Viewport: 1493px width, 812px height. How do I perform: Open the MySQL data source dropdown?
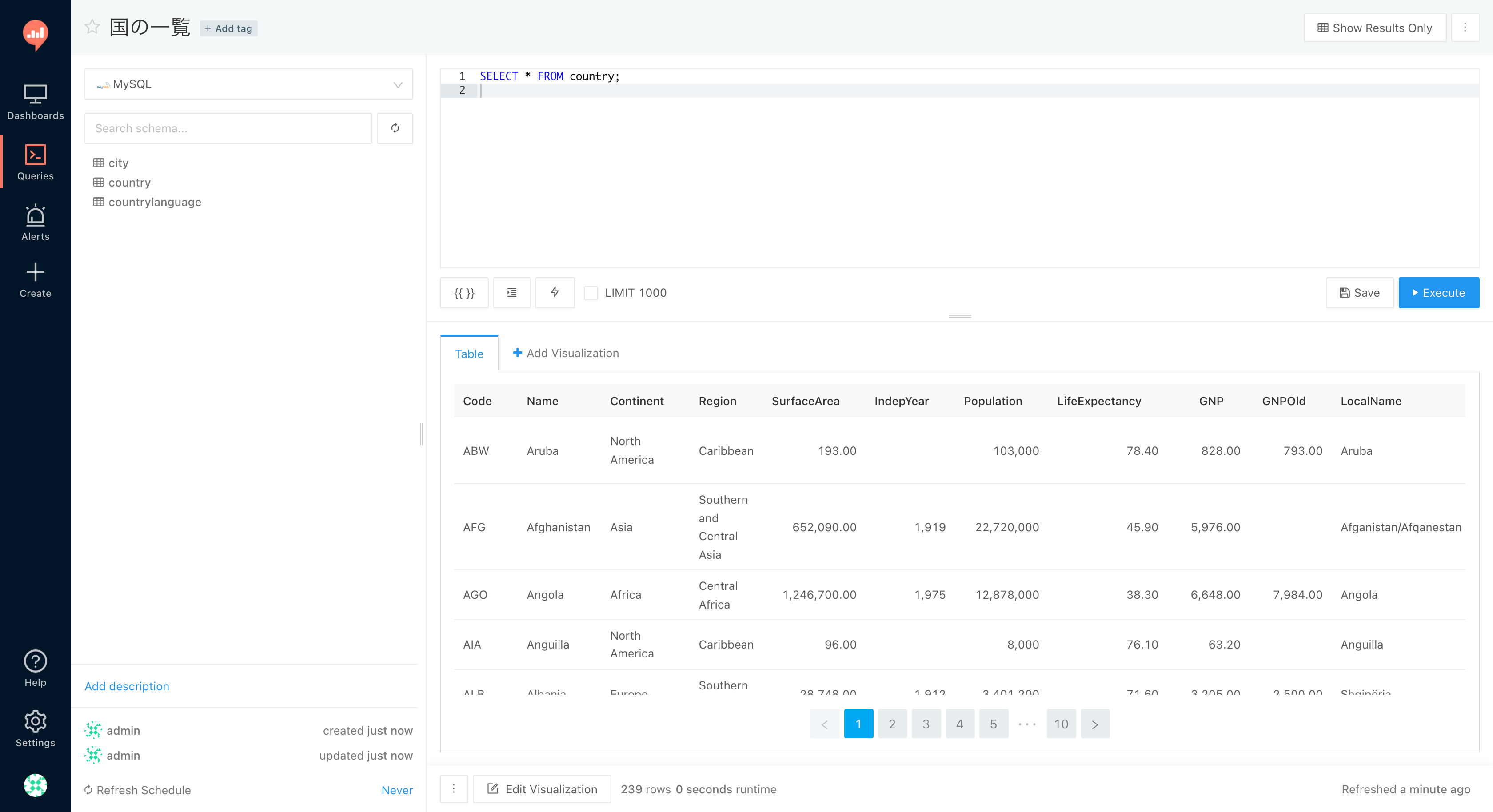[249, 84]
